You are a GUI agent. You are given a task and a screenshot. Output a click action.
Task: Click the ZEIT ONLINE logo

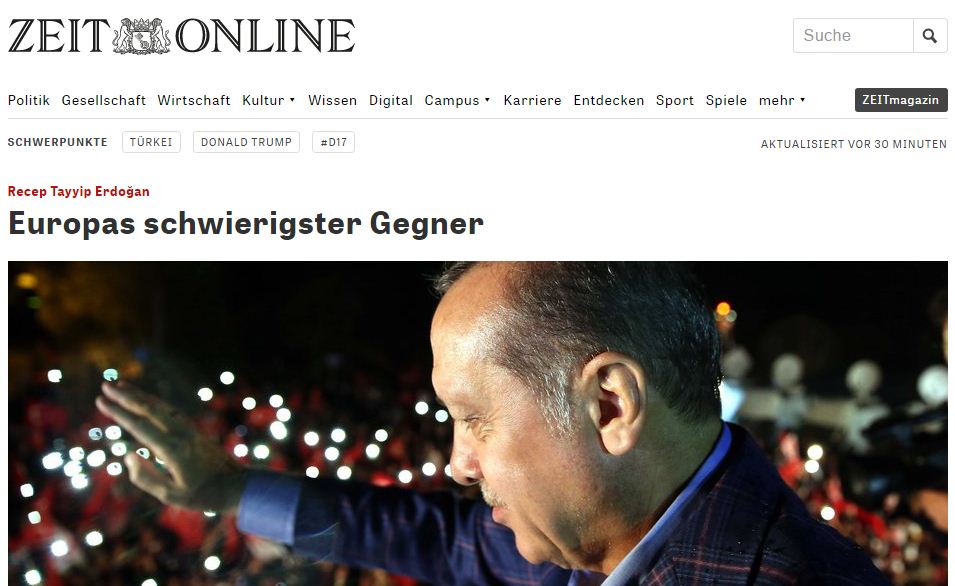click(181, 36)
